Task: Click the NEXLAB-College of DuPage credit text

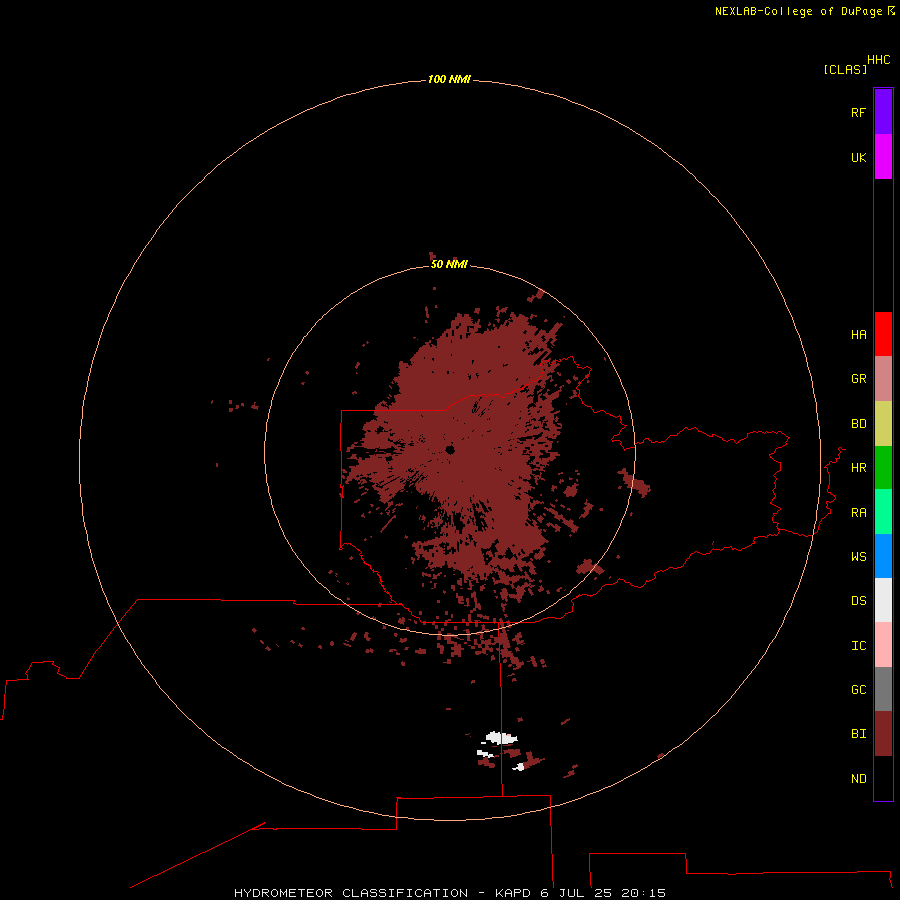Action: point(798,11)
